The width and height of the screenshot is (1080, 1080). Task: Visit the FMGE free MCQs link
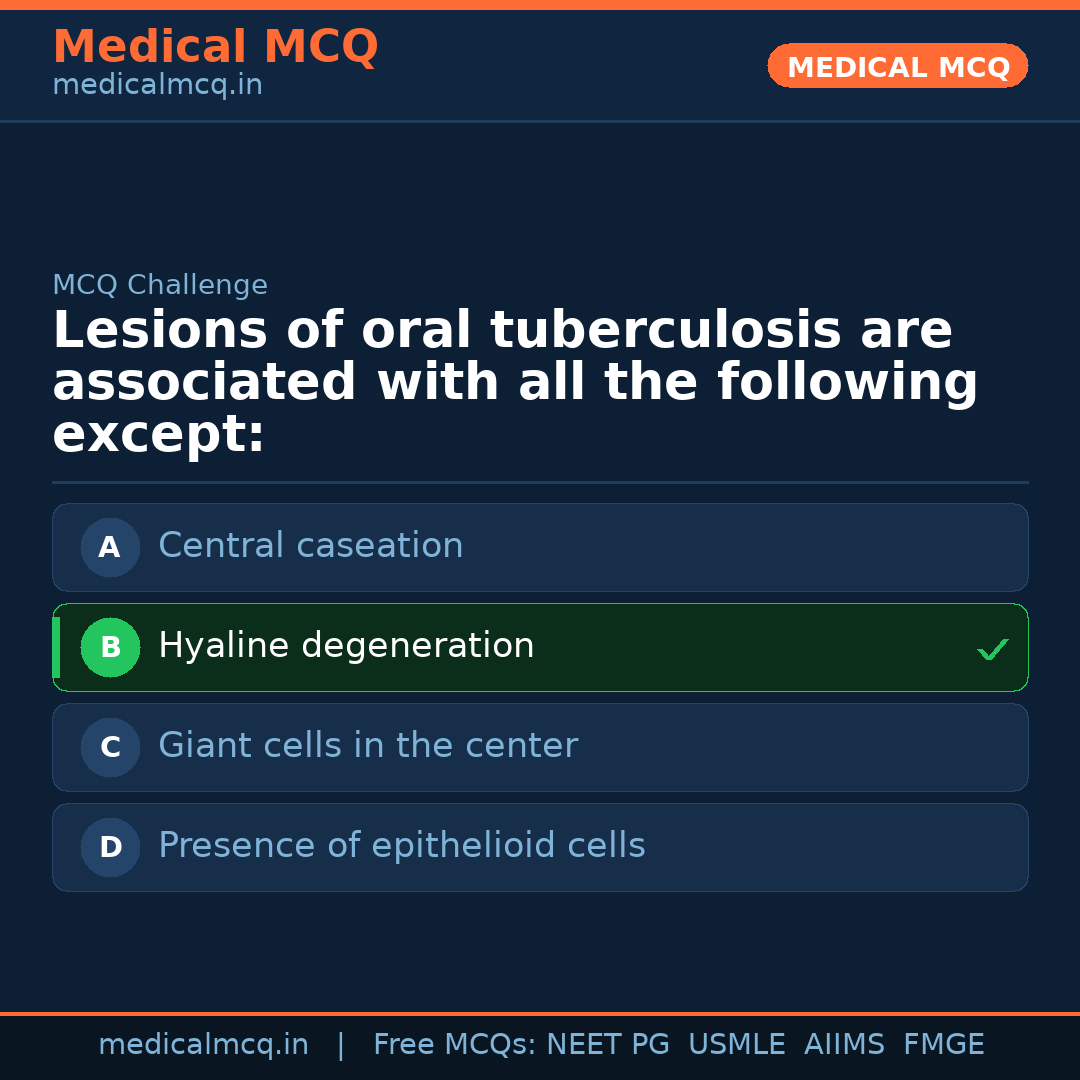coord(943,1044)
